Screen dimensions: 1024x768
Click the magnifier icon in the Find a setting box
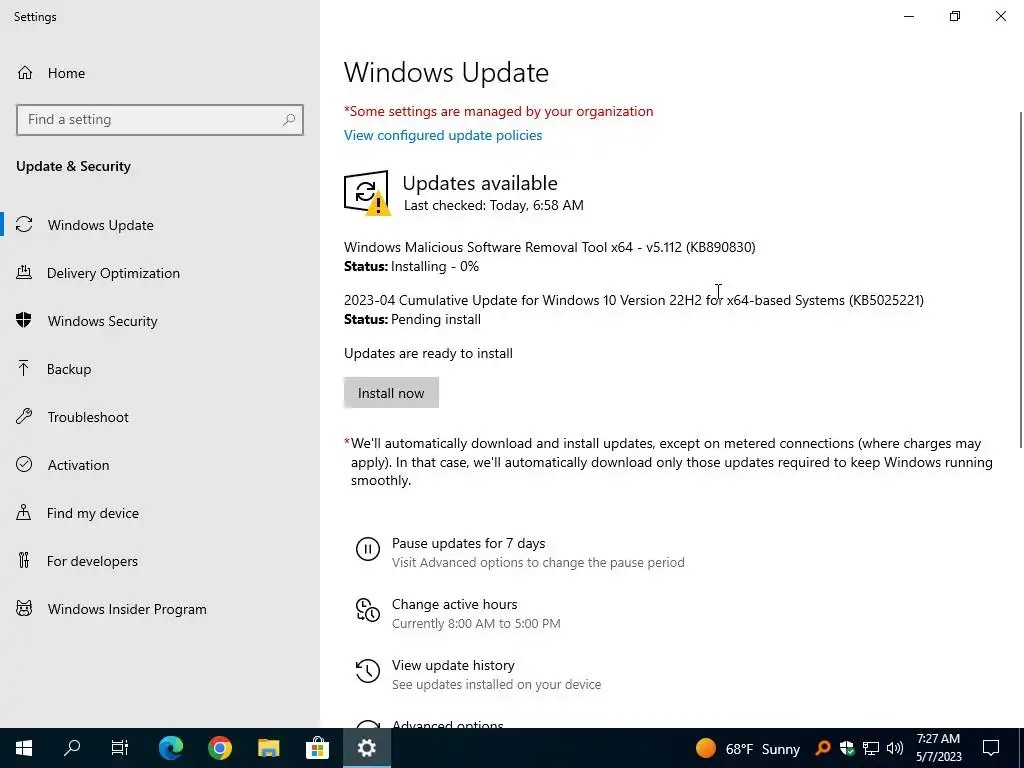pyautogui.click(x=289, y=120)
